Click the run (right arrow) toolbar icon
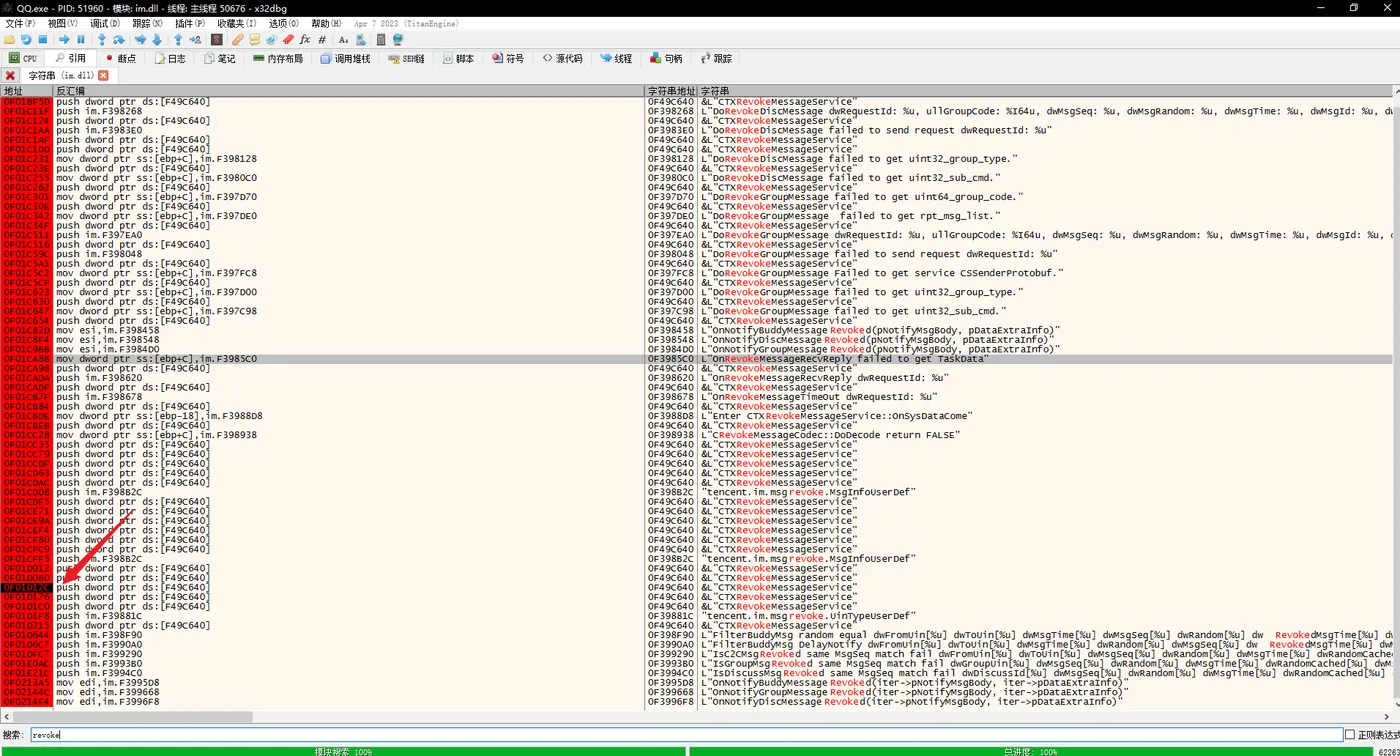This screenshot has width=1400, height=756. (x=64, y=40)
